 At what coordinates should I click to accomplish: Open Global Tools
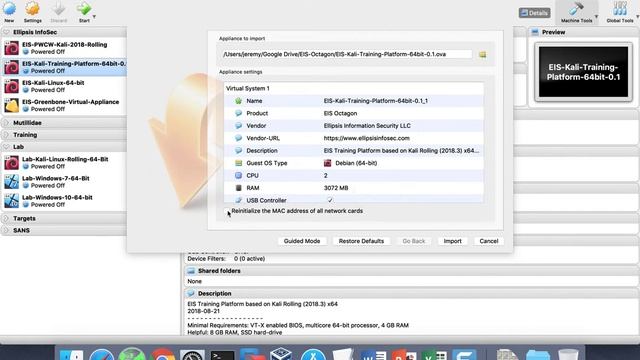pyautogui.click(x=620, y=11)
